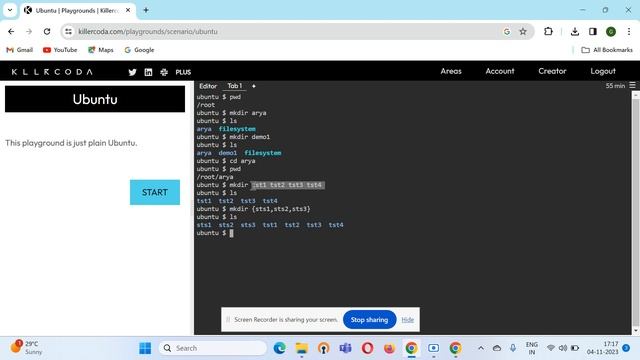Click the terminal cursor prompt line
Image resolution: width=640 pixels, height=360 pixels.
pyautogui.click(x=215, y=233)
